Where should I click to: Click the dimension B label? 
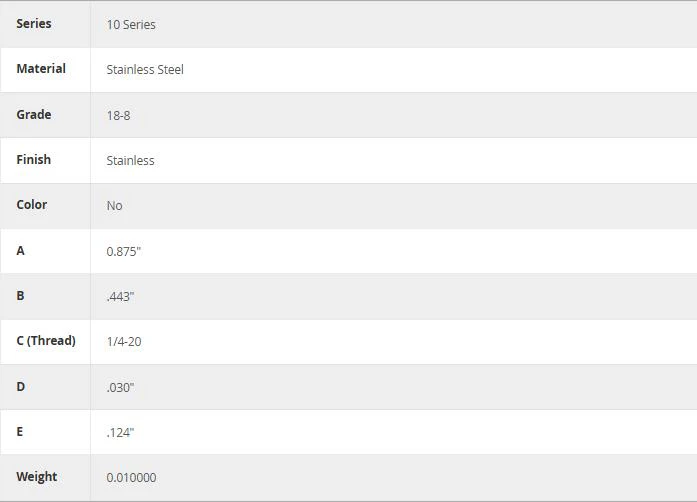20,296
